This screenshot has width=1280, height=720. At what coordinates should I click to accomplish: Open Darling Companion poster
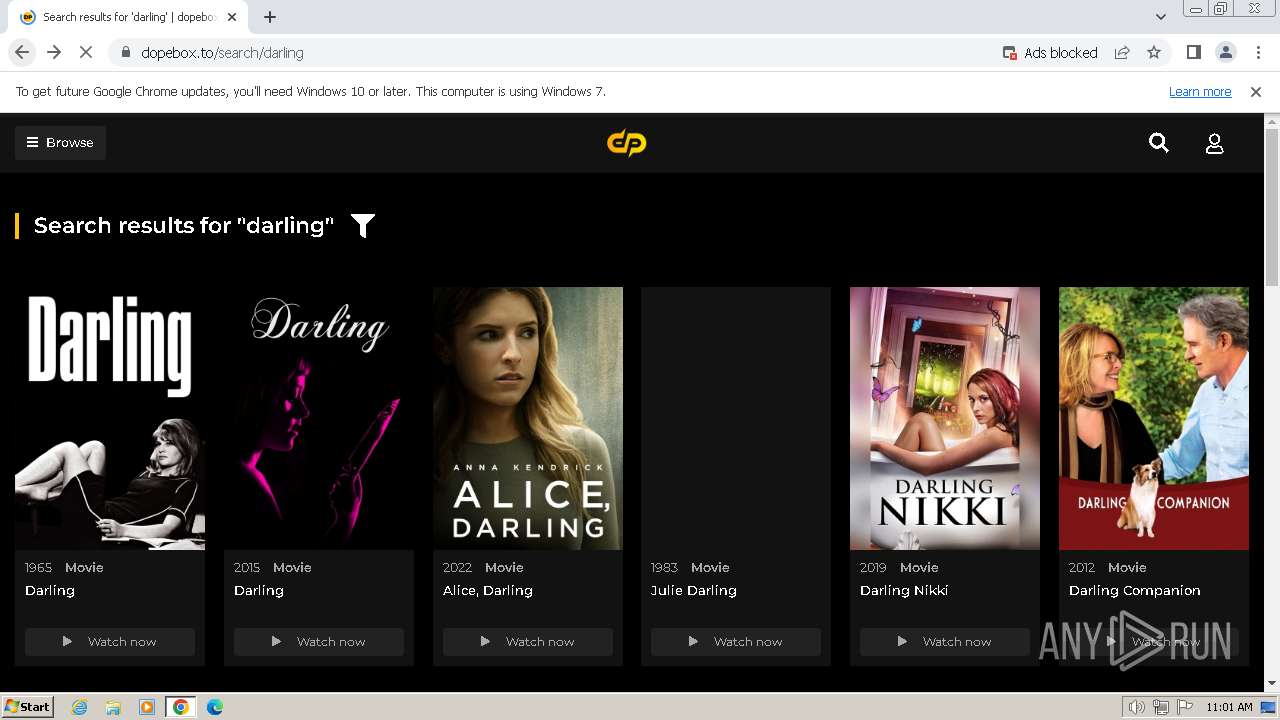(x=1154, y=418)
